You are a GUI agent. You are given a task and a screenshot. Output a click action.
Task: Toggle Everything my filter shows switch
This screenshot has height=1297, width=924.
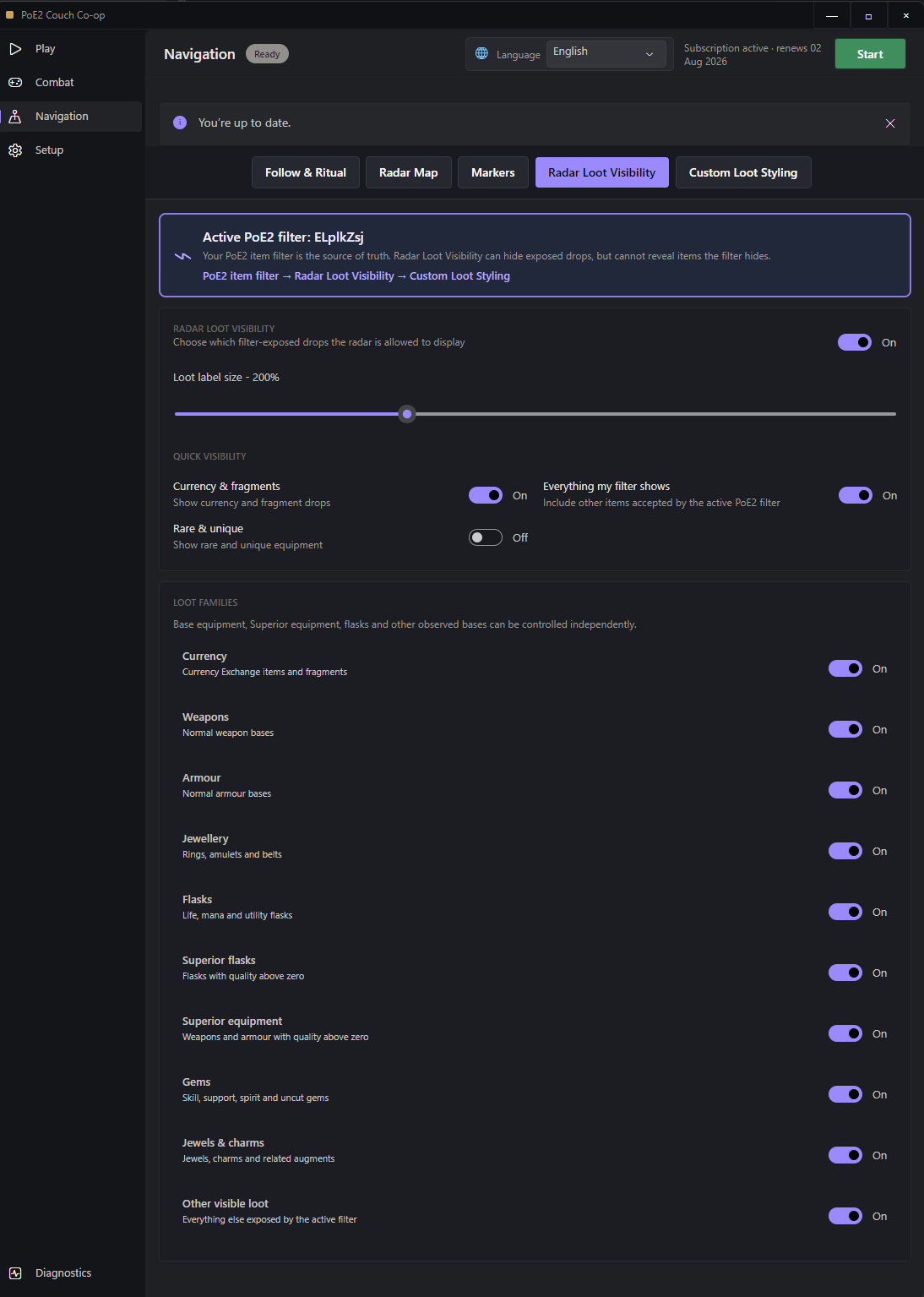pyautogui.click(x=856, y=495)
